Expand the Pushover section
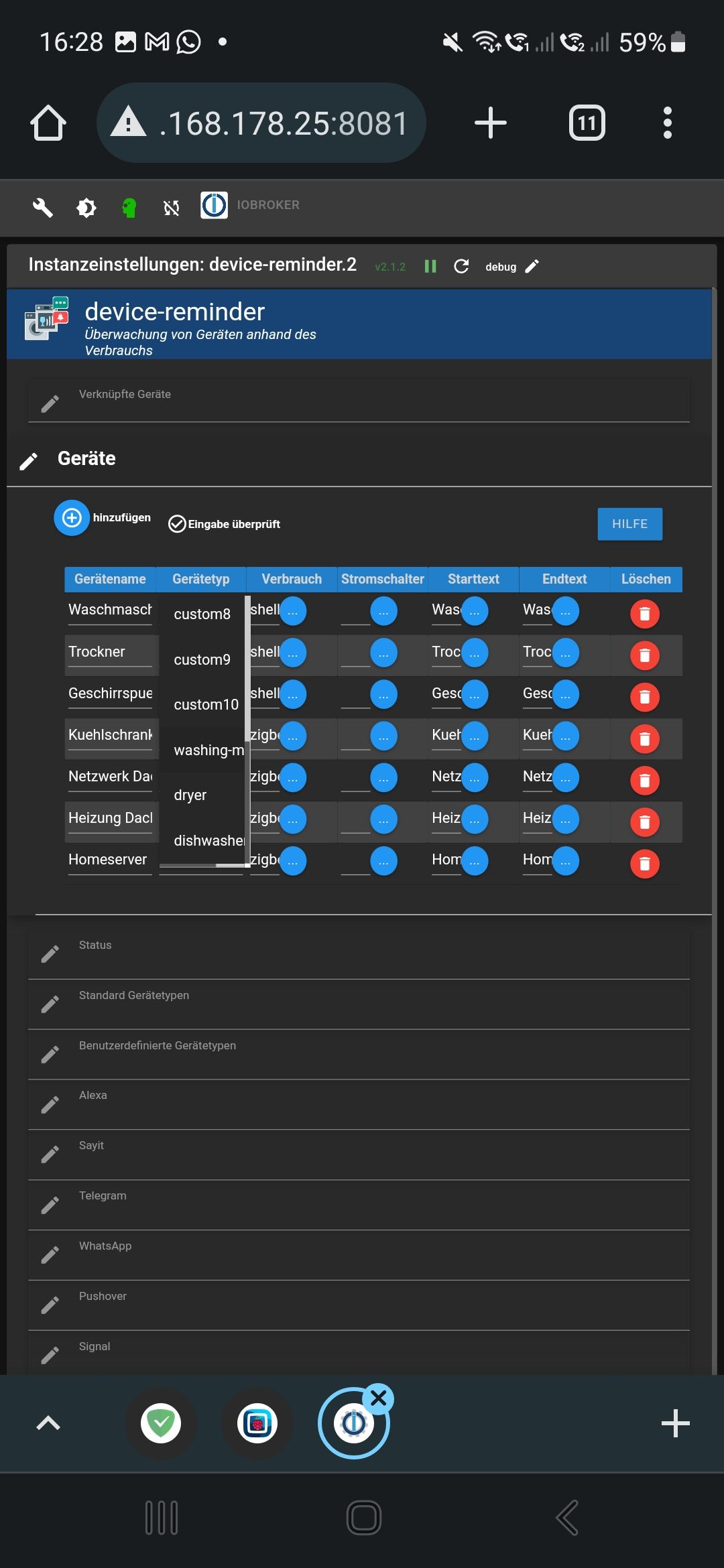The height and width of the screenshot is (1568, 724). (359, 1305)
